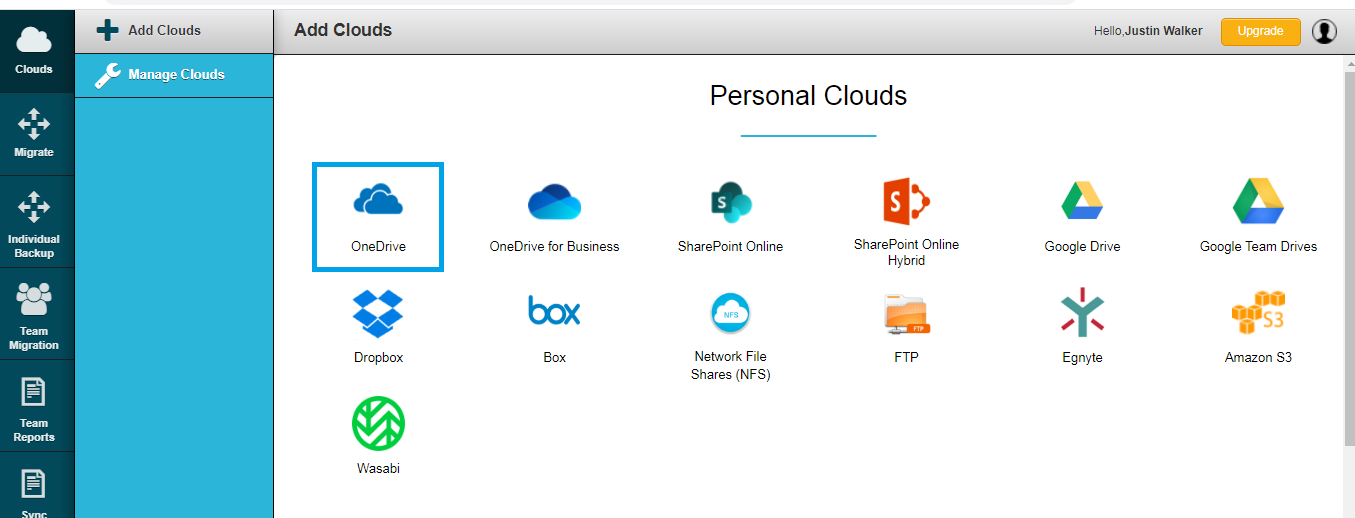Choose the Box cloud icon
Screen dimensions: 1355x518
tap(554, 311)
